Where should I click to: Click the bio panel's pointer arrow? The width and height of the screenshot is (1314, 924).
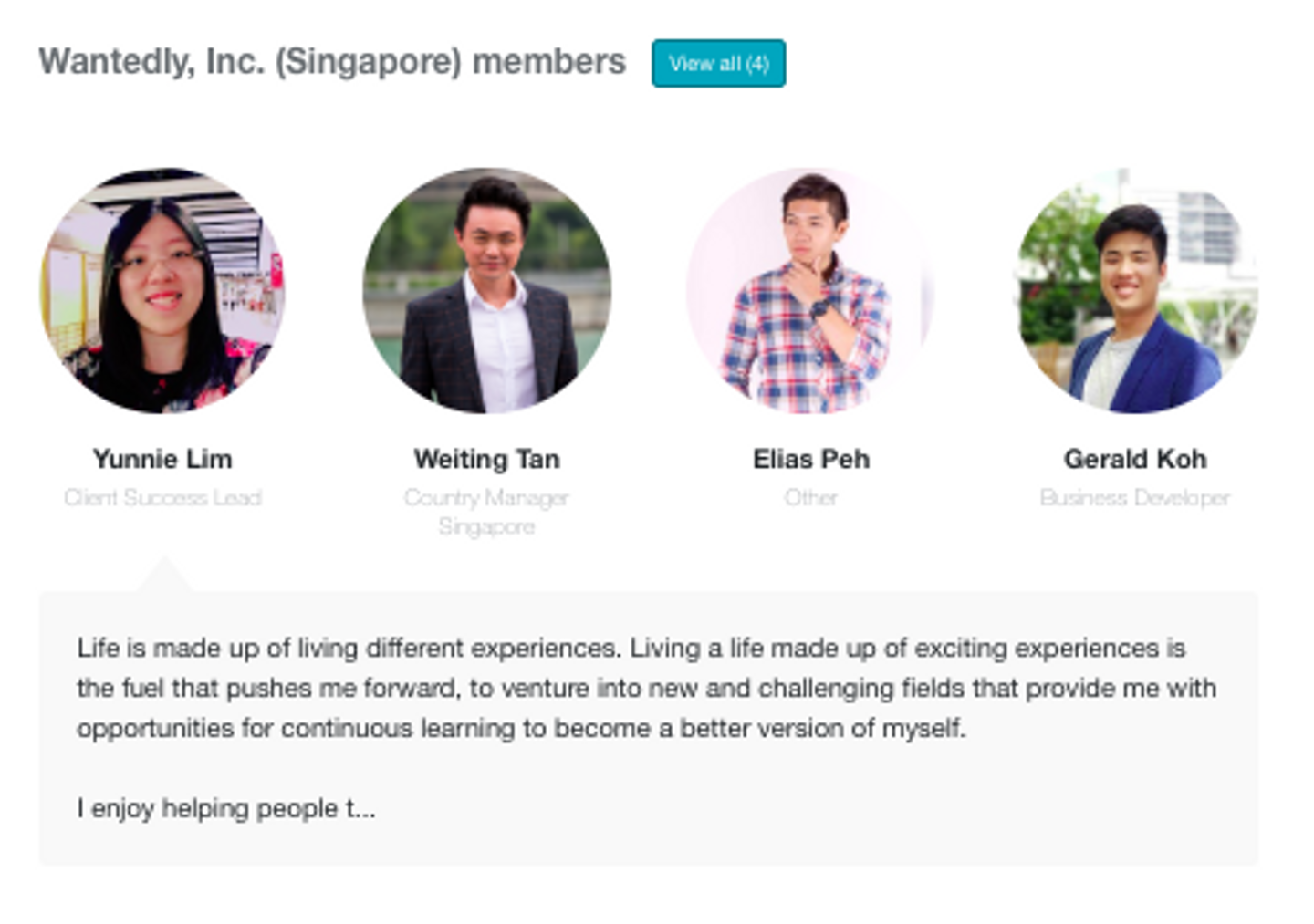(164, 576)
